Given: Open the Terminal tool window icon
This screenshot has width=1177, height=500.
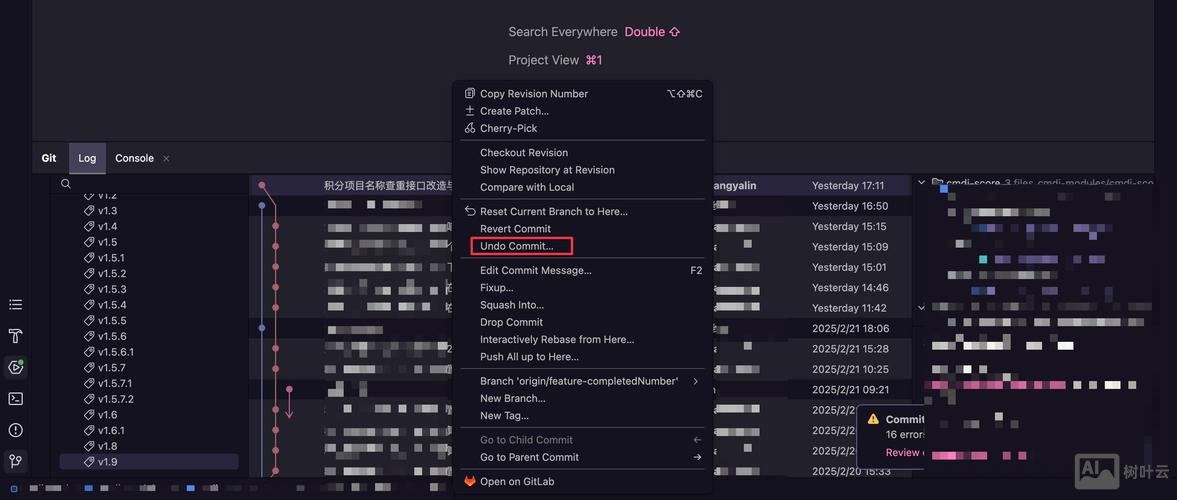Looking at the screenshot, I should (15, 399).
